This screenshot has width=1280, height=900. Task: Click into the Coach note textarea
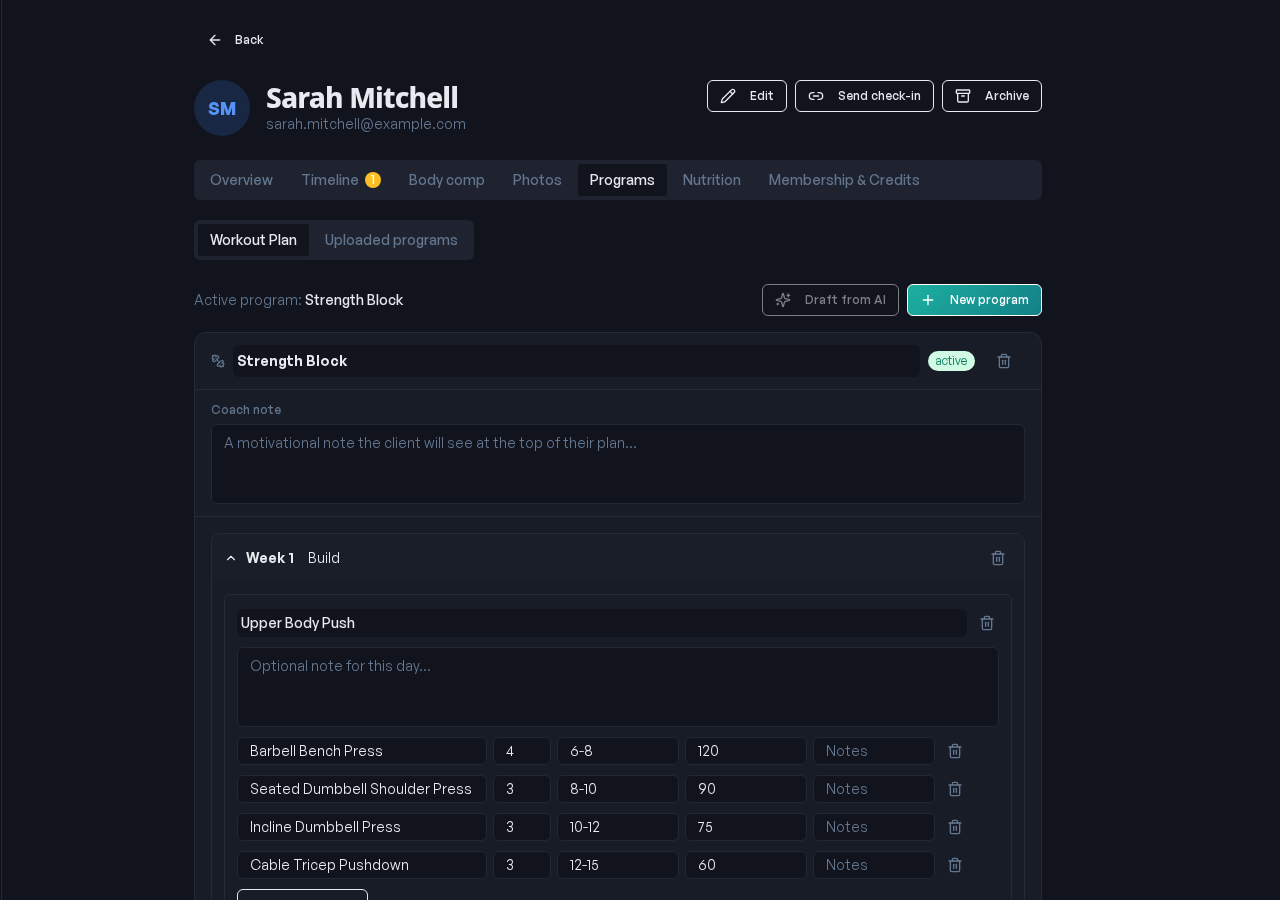(x=618, y=464)
